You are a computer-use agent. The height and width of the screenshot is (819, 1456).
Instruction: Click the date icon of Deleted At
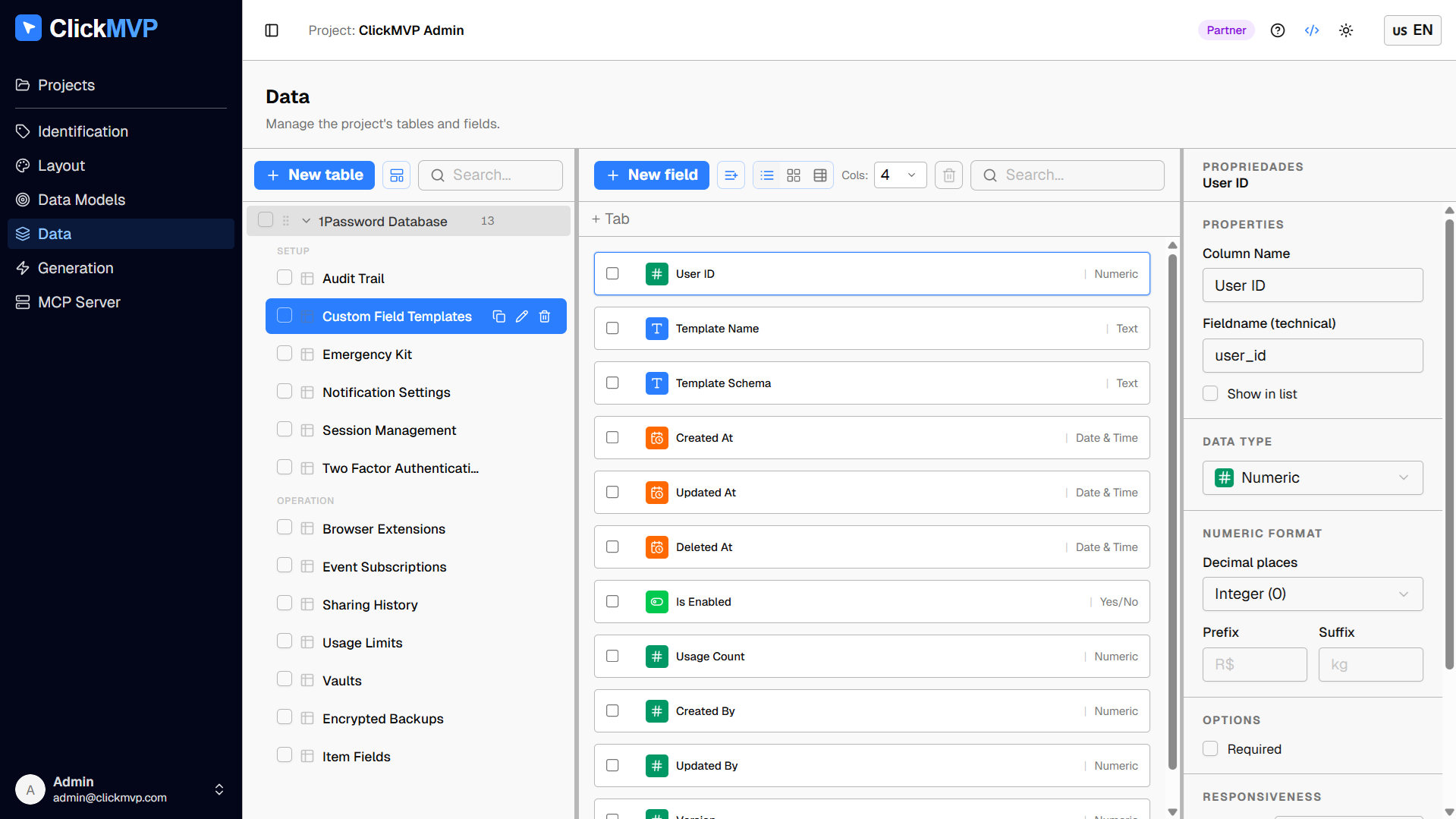pyautogui.click(x=657, y=547)
